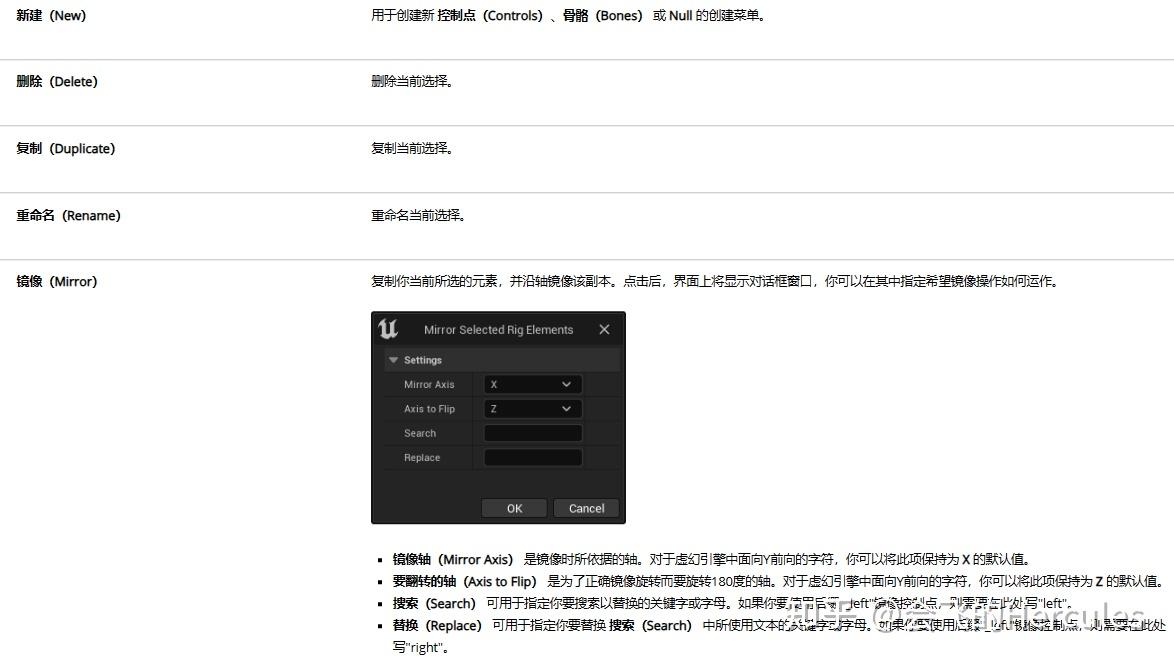Click the Replace input field

click(x=532, y=457)
